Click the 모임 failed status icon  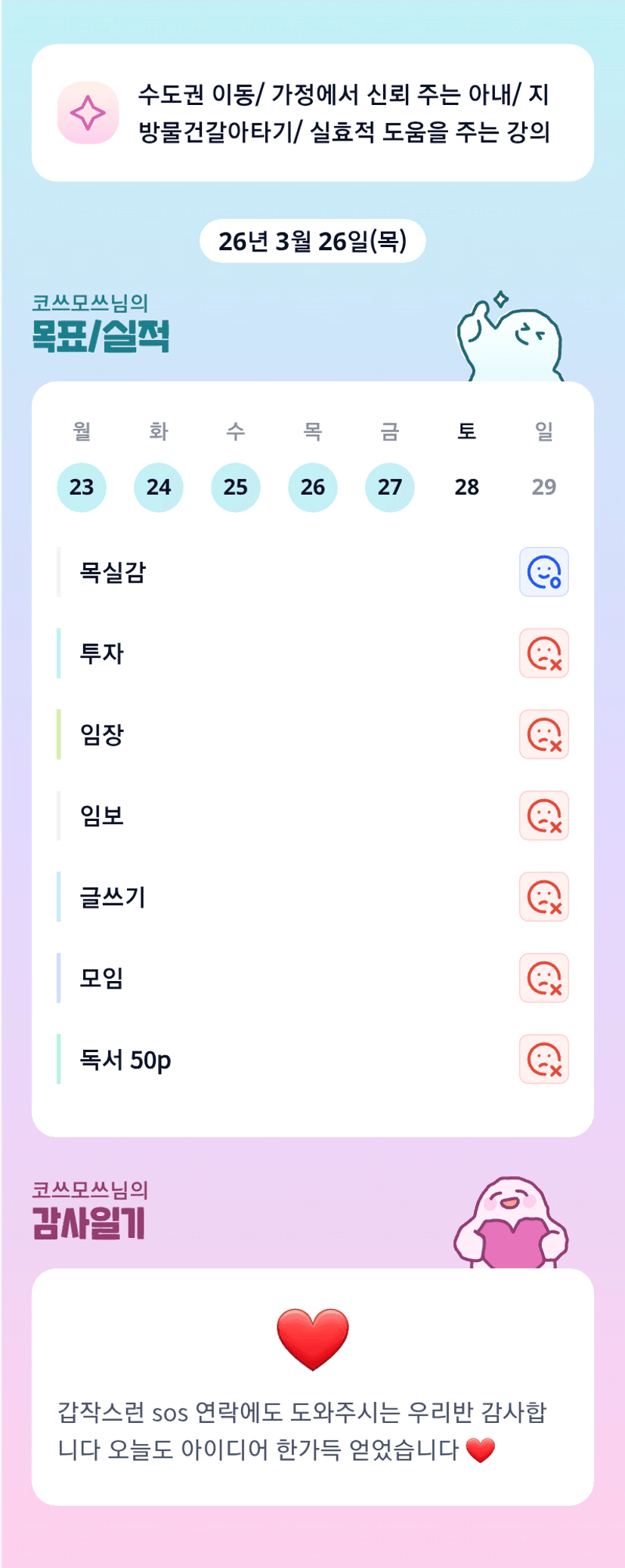click(543, 978)
